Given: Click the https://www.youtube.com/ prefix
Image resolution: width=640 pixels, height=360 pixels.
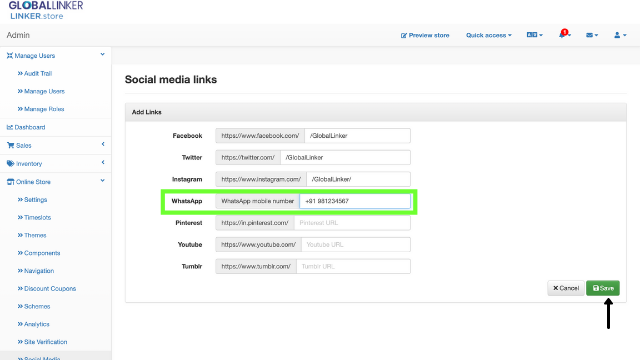Looking at the screenshot, I should (258, 244).
